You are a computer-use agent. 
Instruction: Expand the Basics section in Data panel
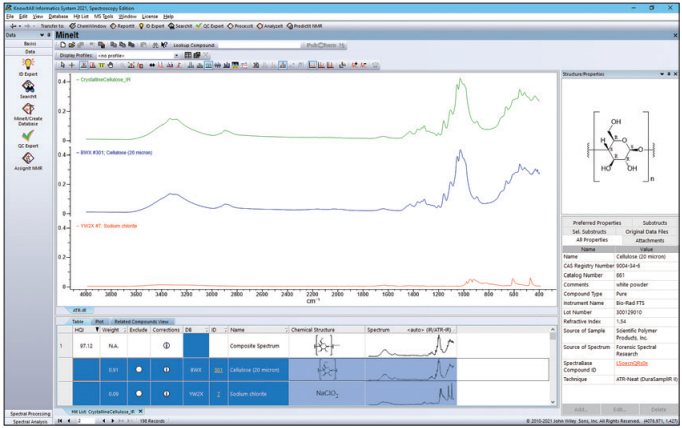tap(30, 44)
